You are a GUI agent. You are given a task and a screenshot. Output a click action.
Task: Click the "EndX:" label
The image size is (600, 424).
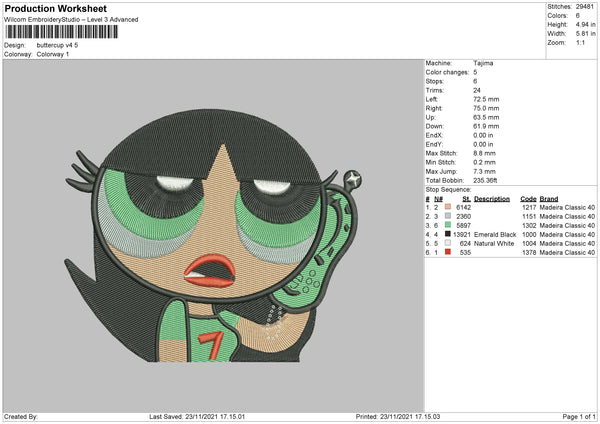coord(434,135)
